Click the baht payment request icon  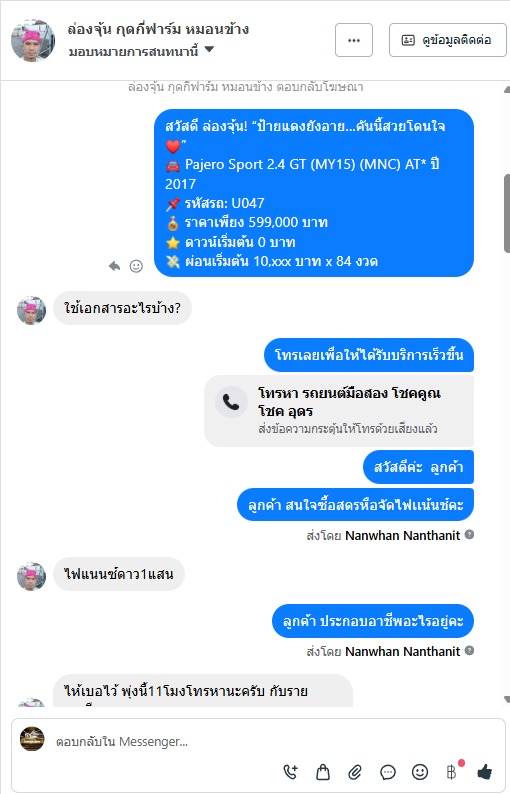[x=452, y=771]
